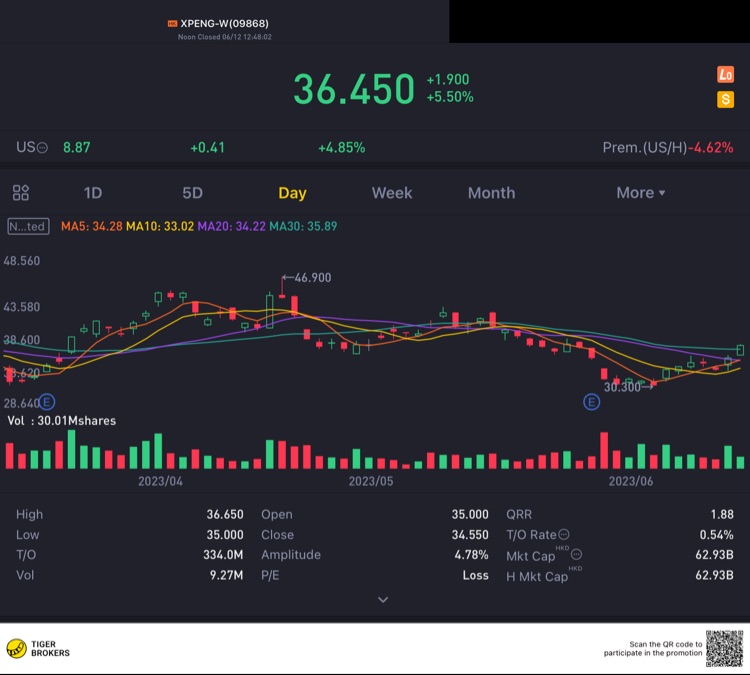Open the Mkt Cap info icon
Image resolution: width=750 pixels, height=675 pixels.
[576, 554]
